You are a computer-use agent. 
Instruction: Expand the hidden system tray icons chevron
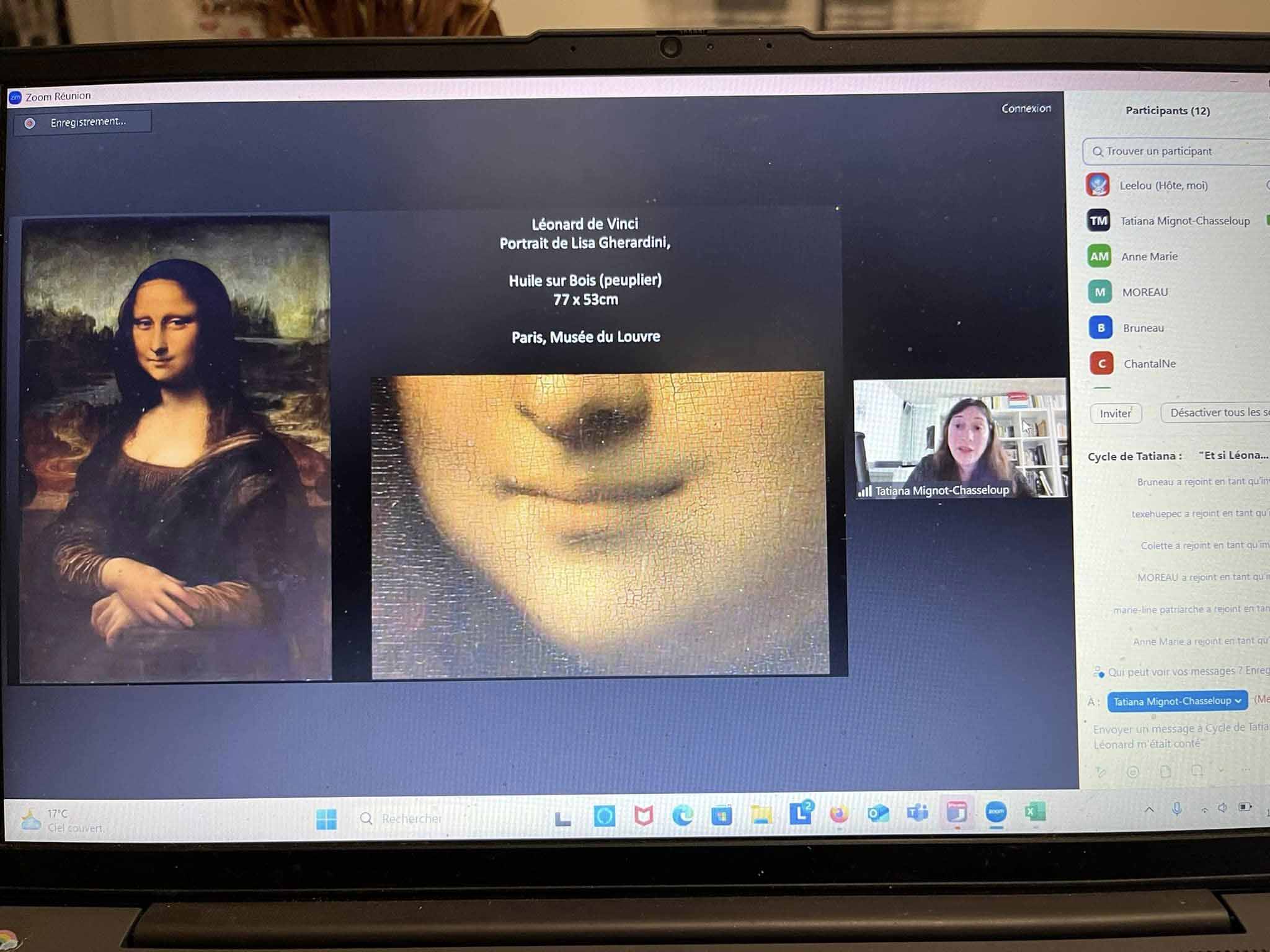point(1148,809)
